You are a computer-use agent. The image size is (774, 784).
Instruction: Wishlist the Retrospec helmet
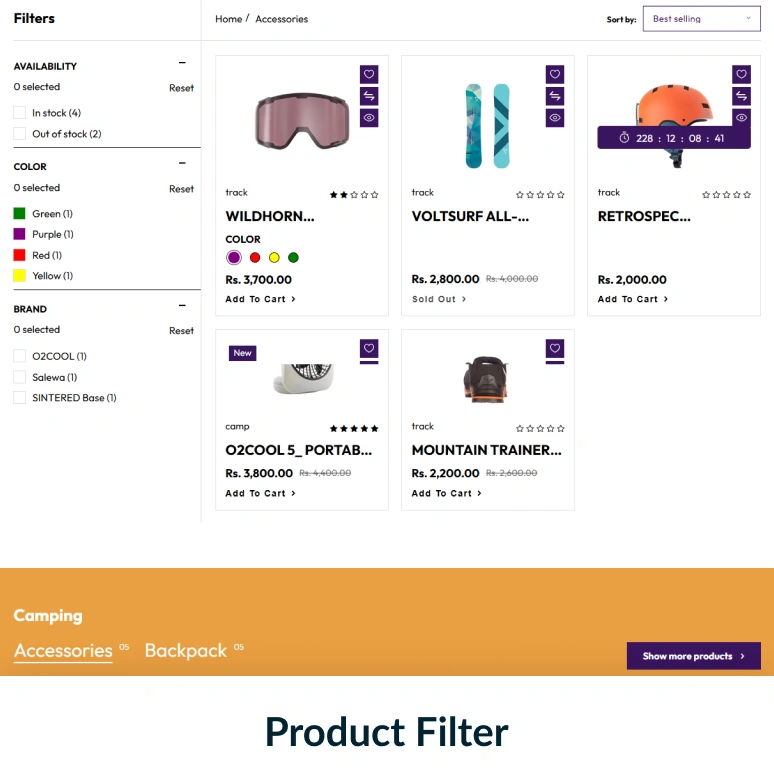coord(741,74)
